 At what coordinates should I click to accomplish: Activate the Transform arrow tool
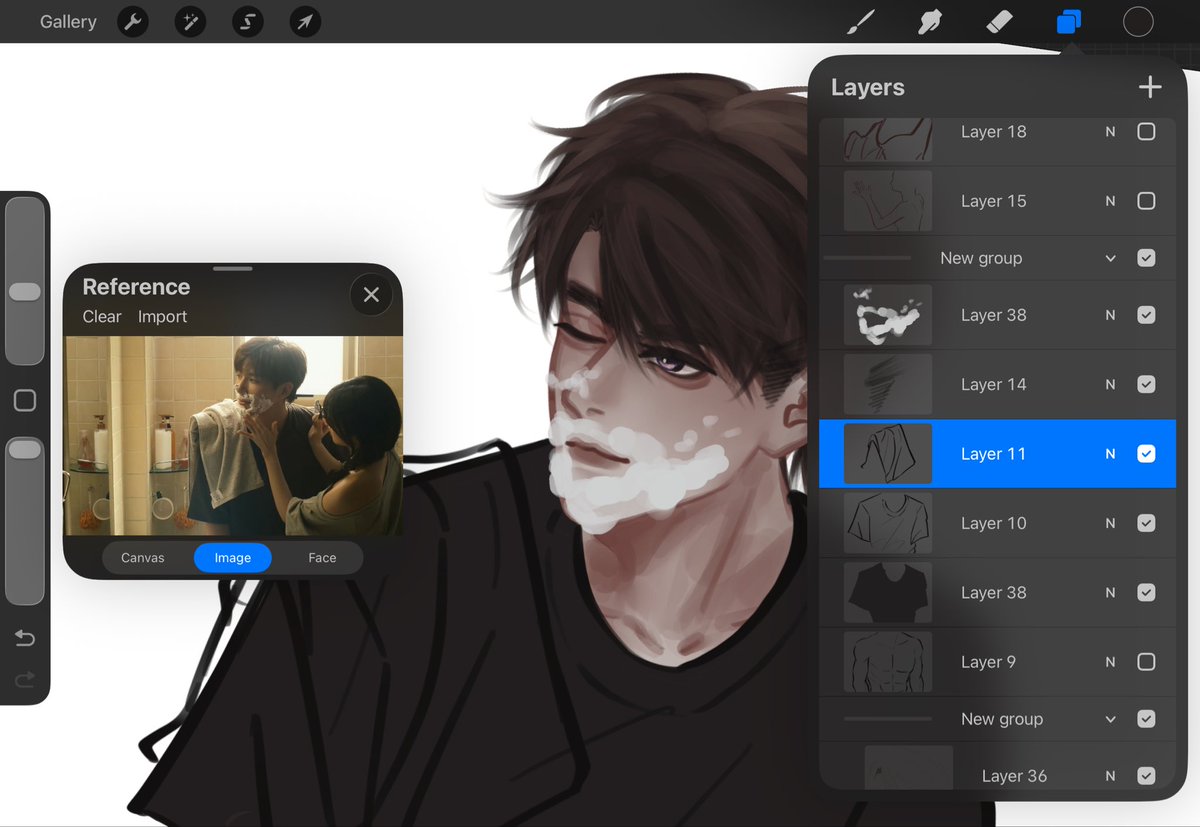click(305, 21)
